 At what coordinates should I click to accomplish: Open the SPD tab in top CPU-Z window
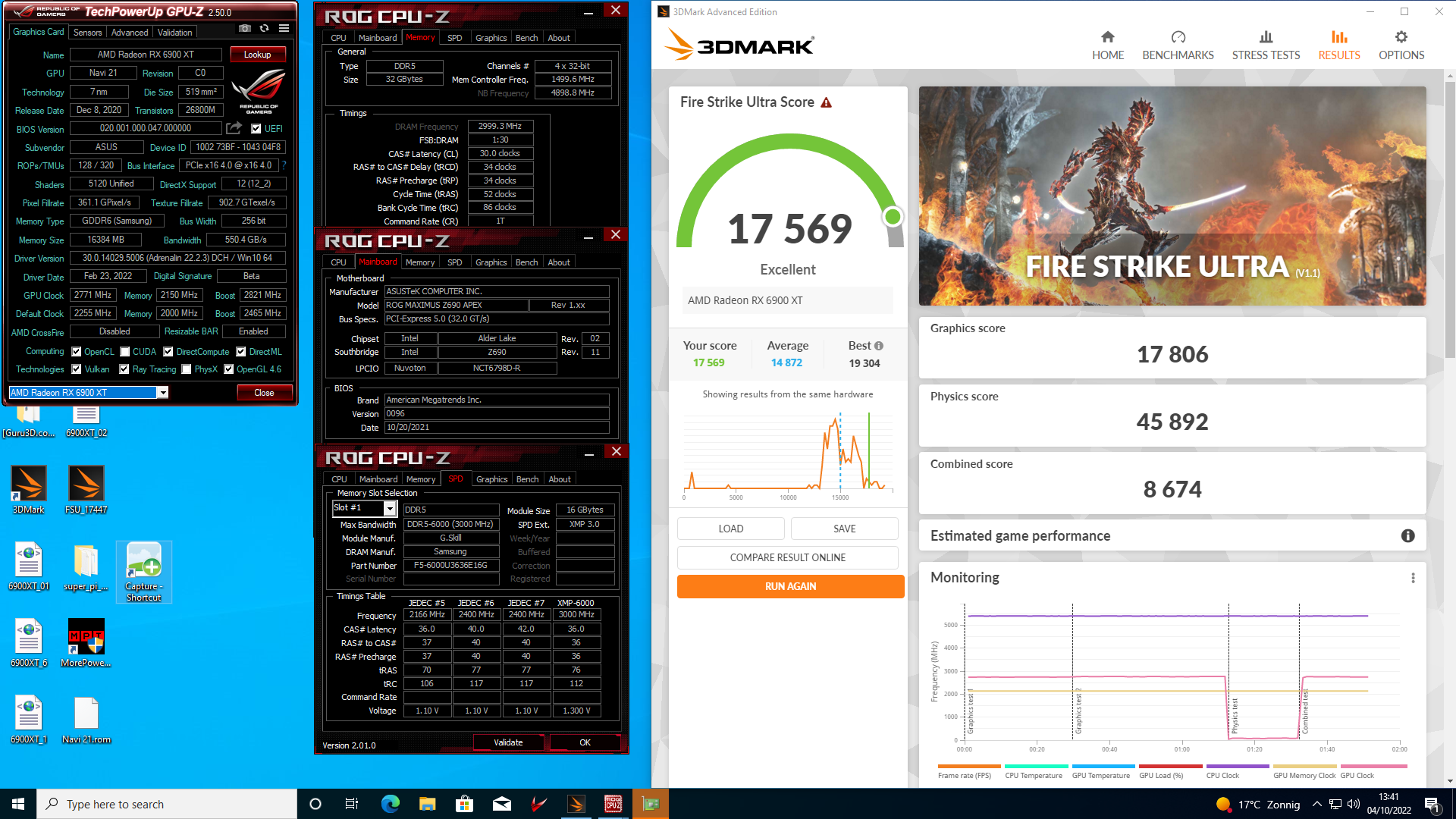[455, 38]
